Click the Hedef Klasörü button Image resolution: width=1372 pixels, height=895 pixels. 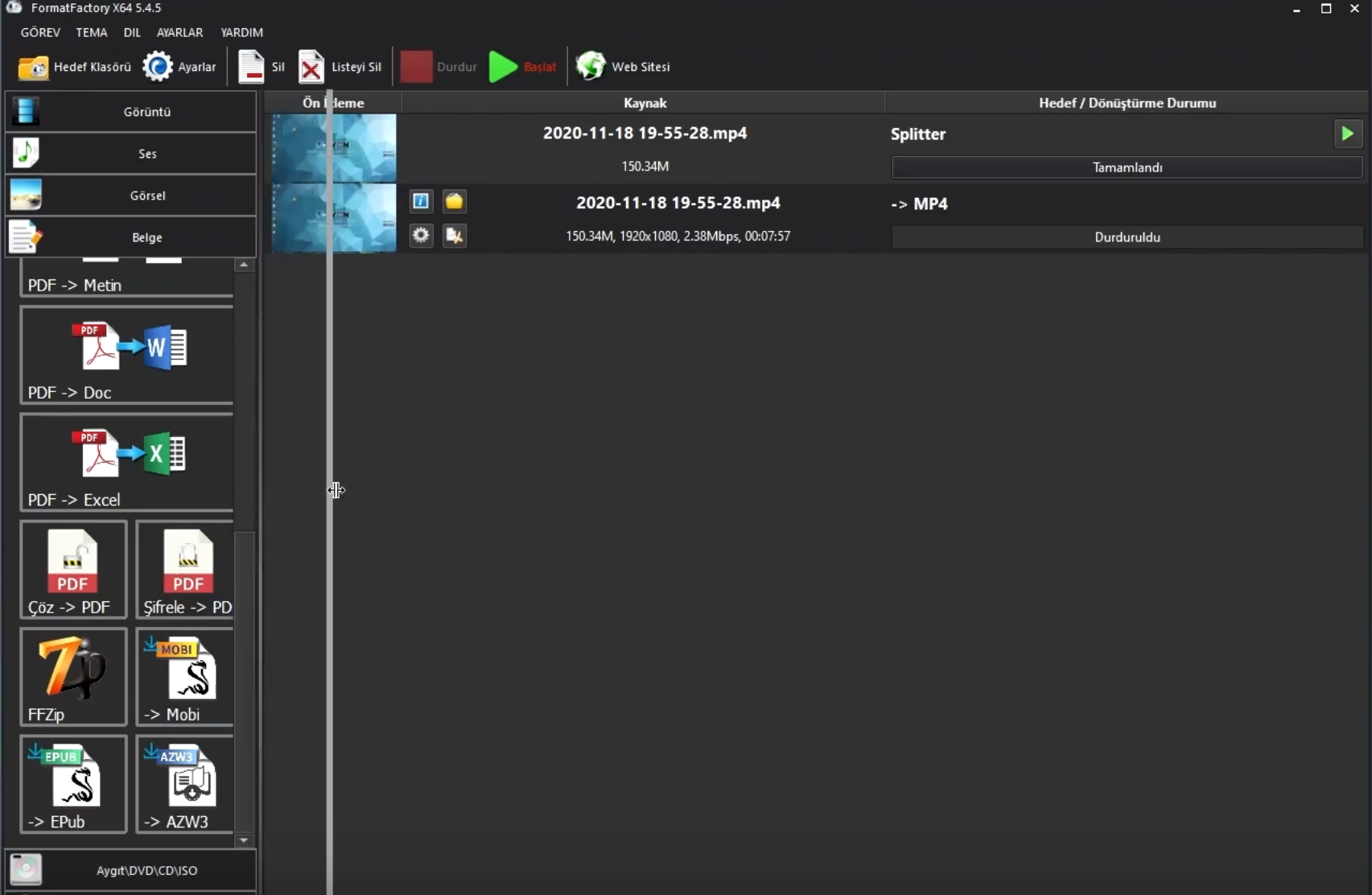point(74,67)
